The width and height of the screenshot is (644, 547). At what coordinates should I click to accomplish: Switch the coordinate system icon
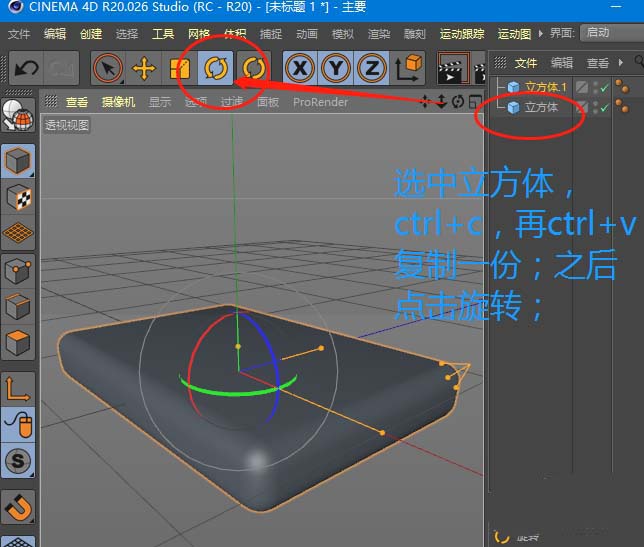coord(408,68)
